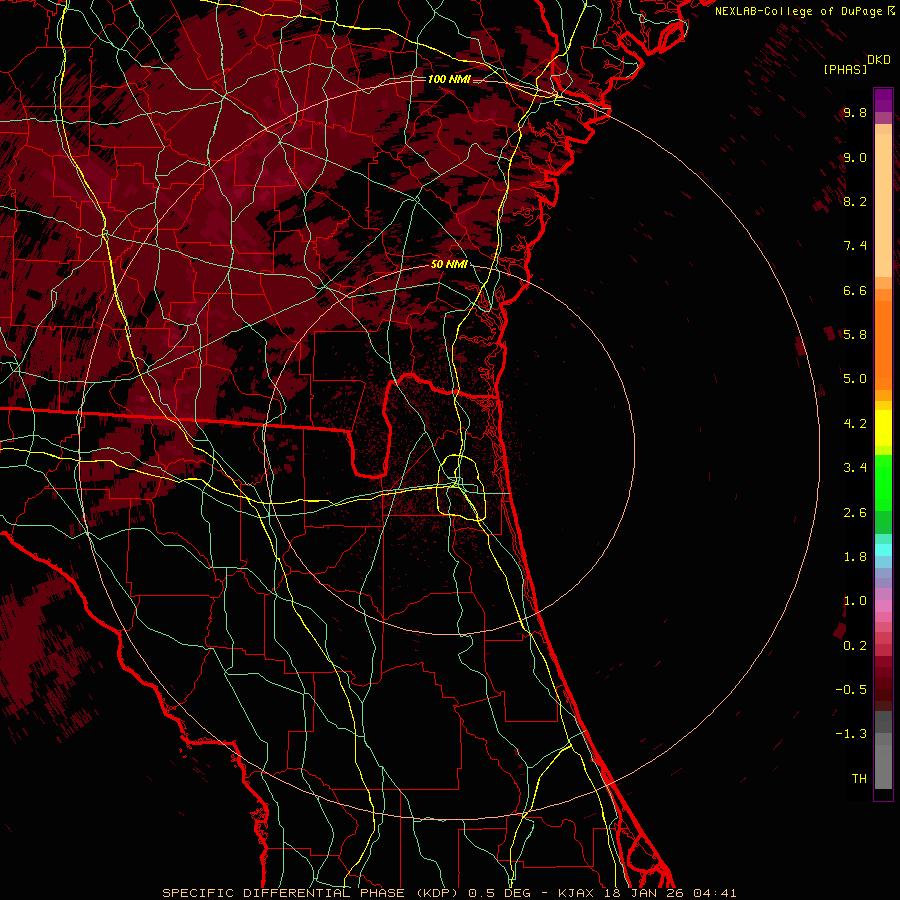Click the KJAX station identifier

pyautogui.click(x=576, y=893)
